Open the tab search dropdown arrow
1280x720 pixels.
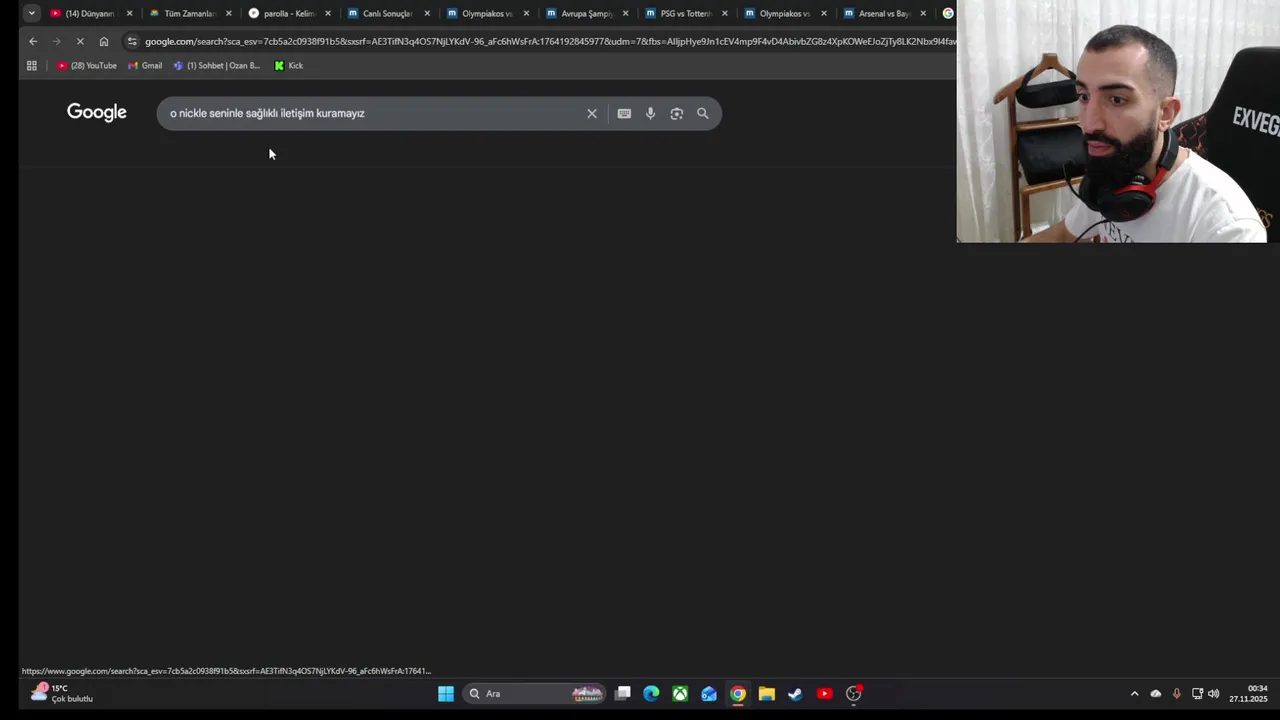pyautogui.click(x=31, y=13)
